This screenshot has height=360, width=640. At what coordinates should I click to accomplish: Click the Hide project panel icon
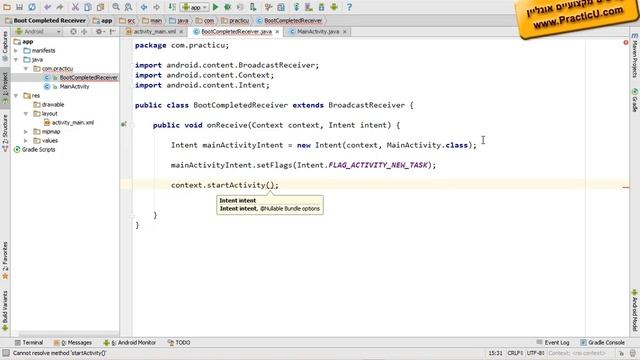pyautogui.click(x=112, y=31)
